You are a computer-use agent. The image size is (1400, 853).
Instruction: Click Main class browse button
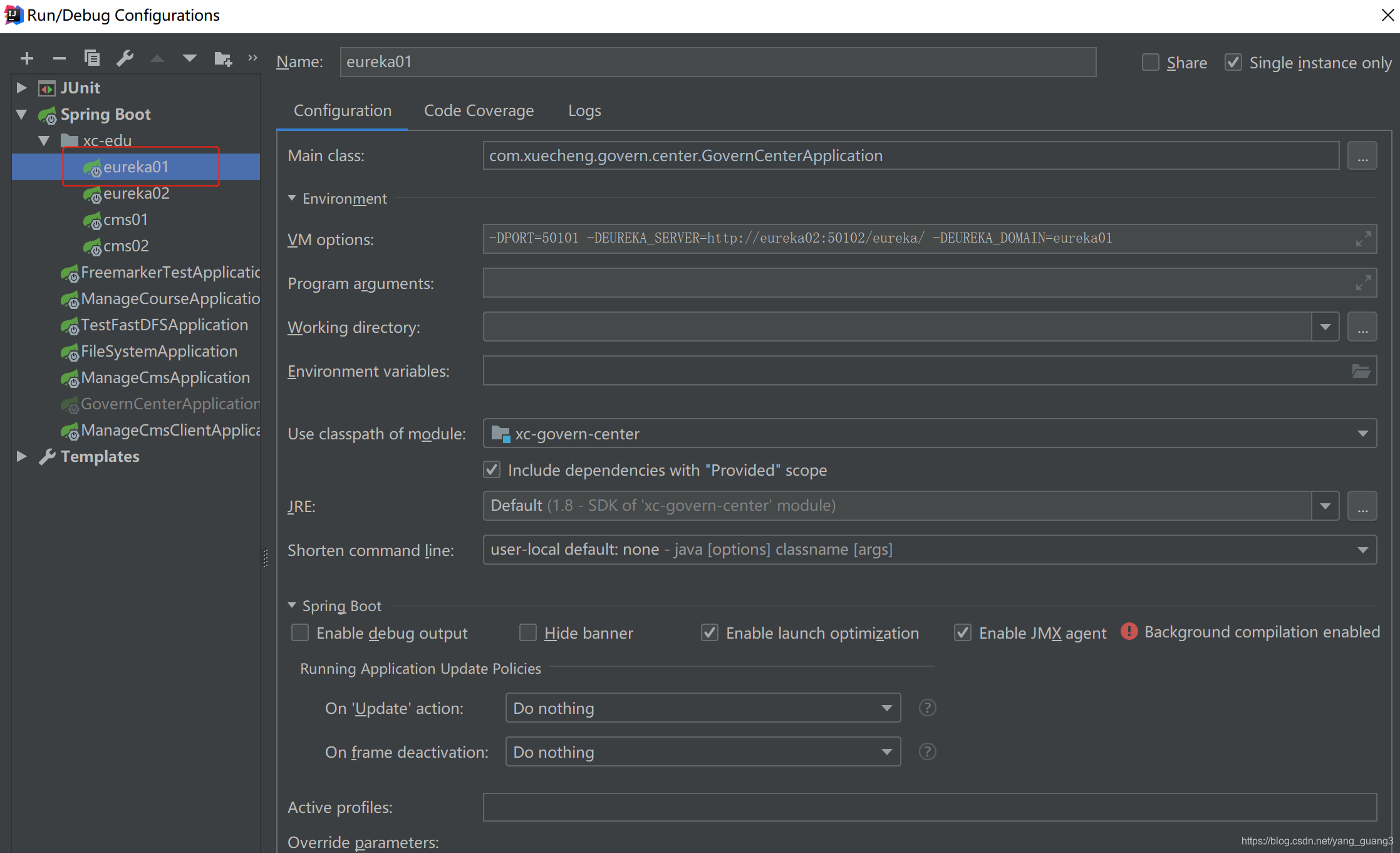(1362, 156)
